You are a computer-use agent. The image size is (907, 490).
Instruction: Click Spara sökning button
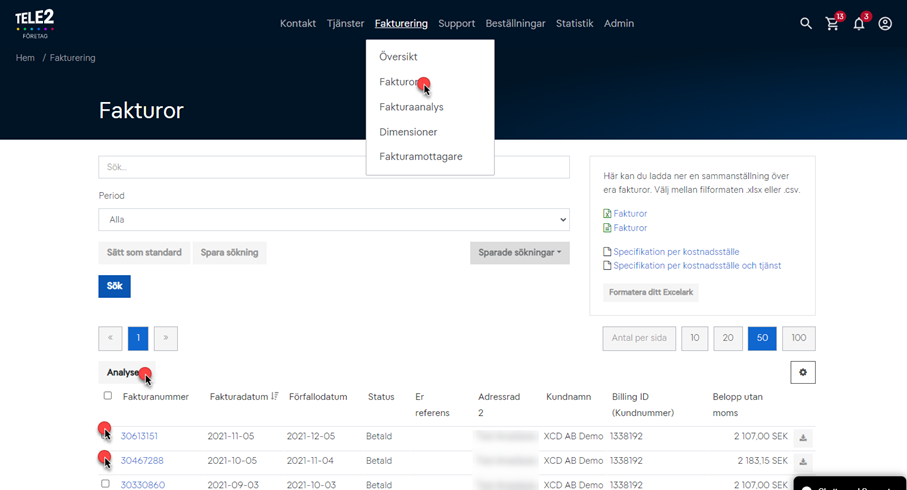pyautogui.click(x=230, y=253)
